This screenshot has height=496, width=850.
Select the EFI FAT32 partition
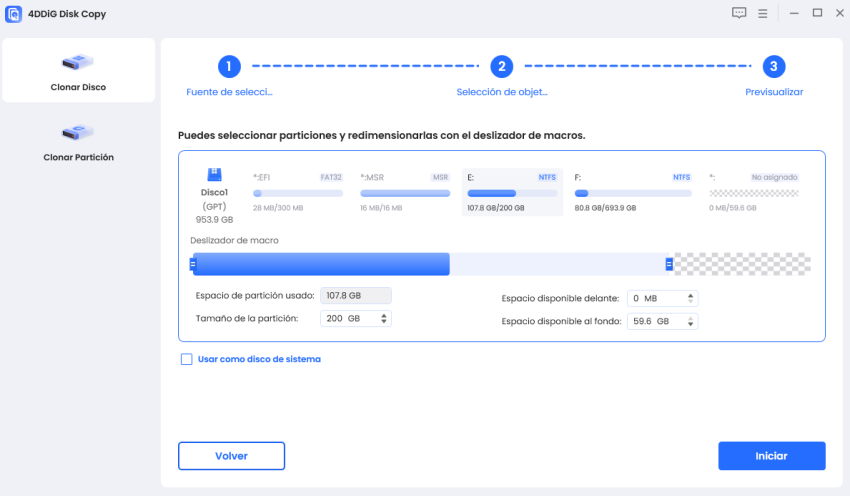297,192
